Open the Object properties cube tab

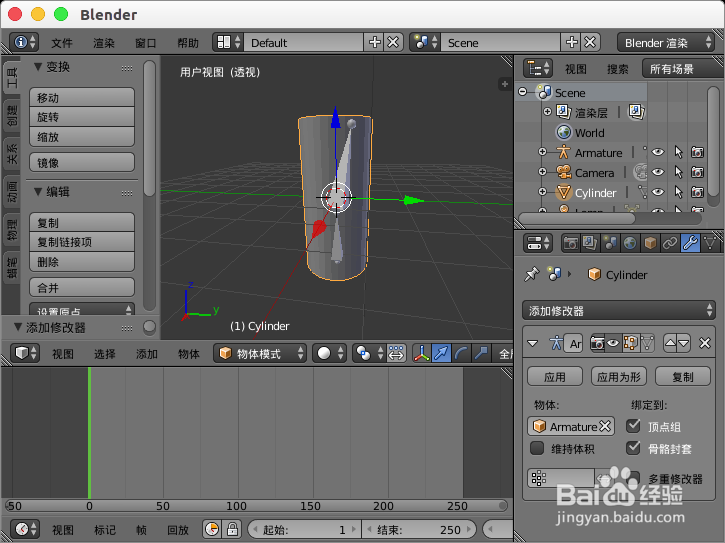650,243
